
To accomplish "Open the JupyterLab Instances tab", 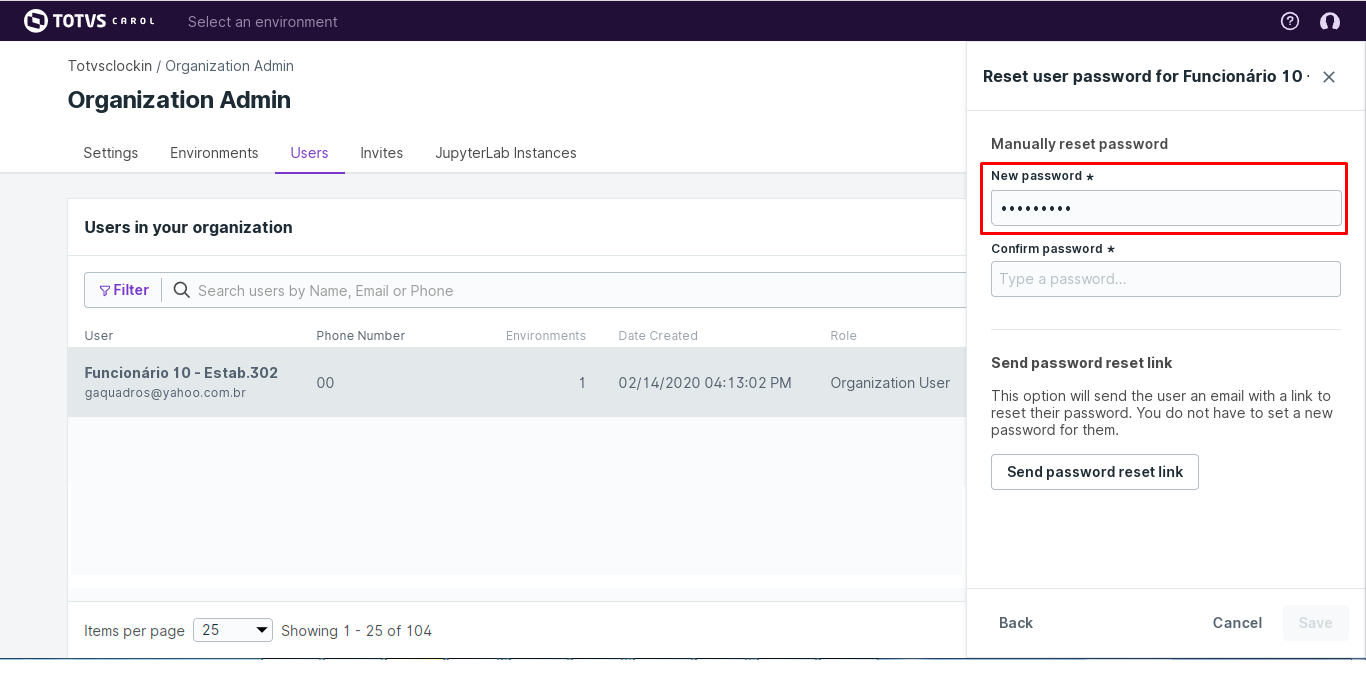I will coord(506,153).
